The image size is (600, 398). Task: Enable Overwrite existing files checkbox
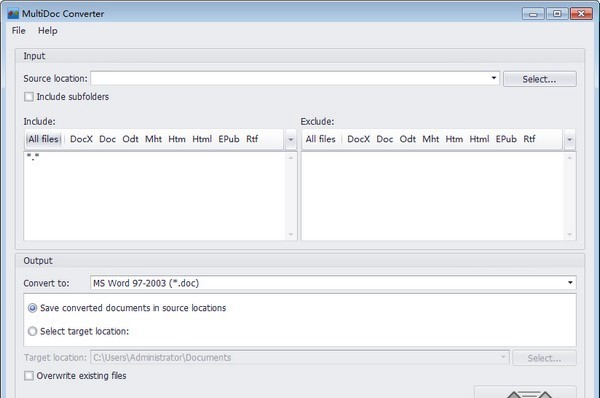29,376
